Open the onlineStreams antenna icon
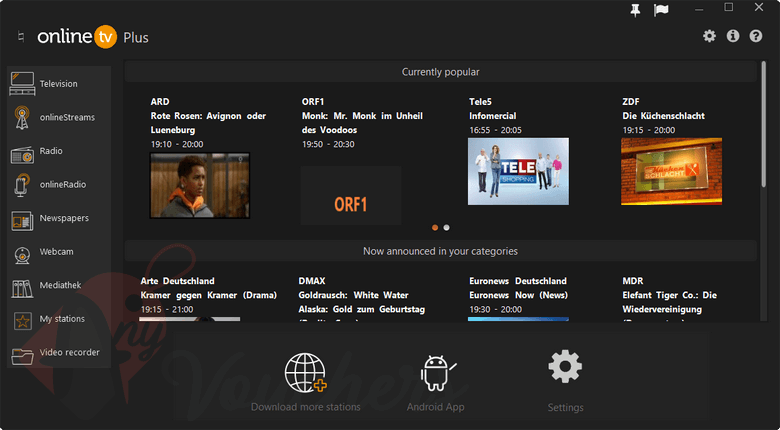 [x=22, y=117]
